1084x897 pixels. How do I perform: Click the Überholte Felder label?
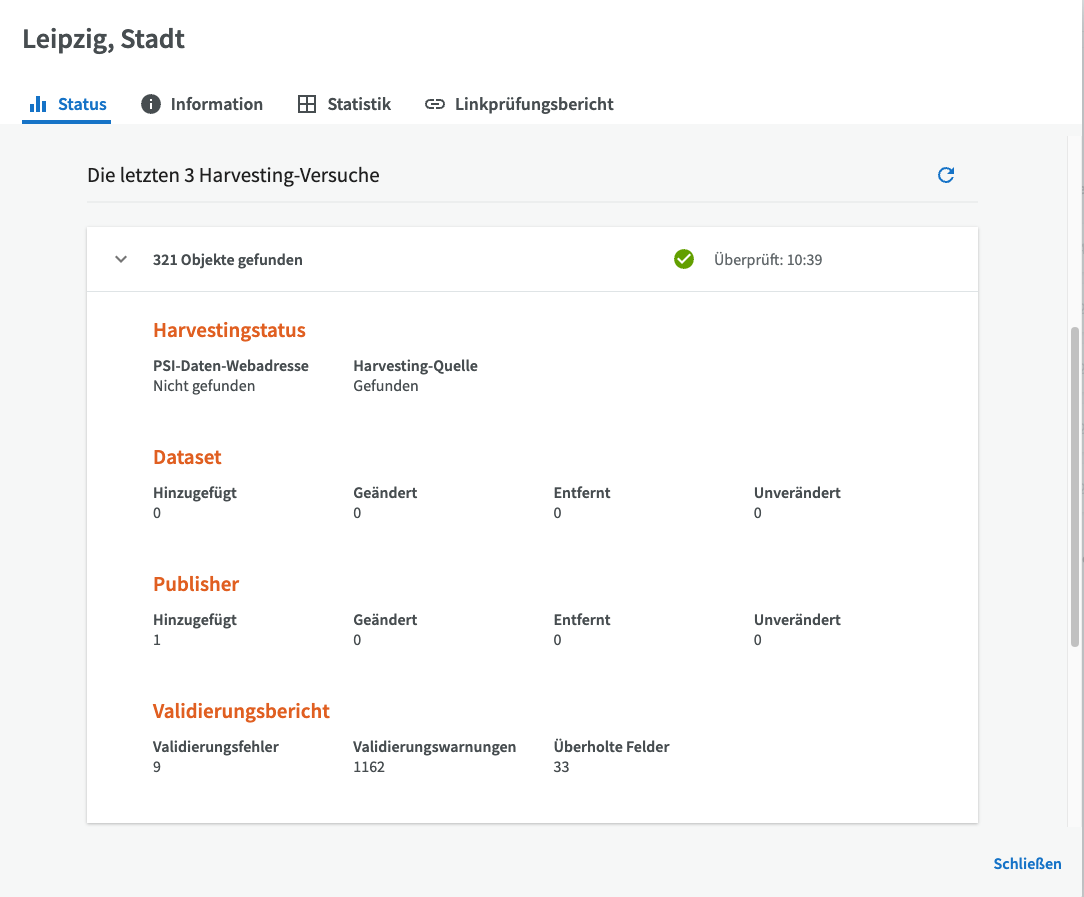click(611, 746)
